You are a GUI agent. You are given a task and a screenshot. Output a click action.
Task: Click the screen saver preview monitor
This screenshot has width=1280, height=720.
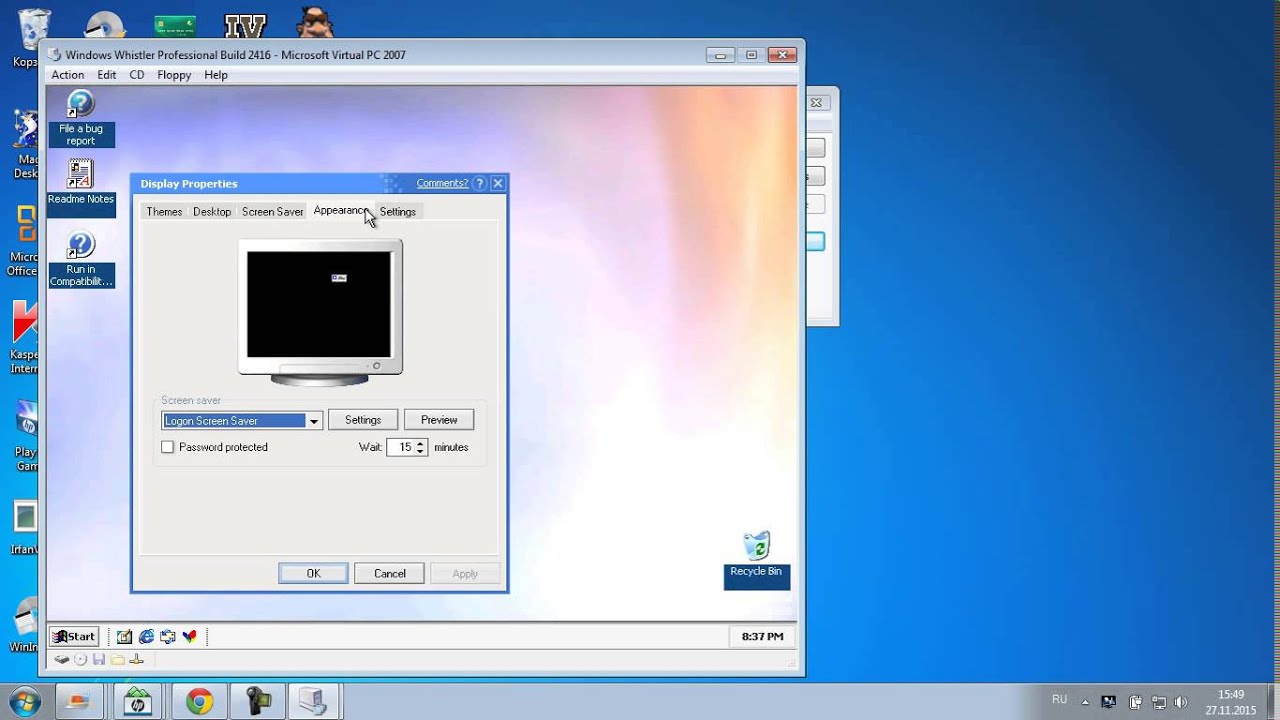tap(320, 312)
